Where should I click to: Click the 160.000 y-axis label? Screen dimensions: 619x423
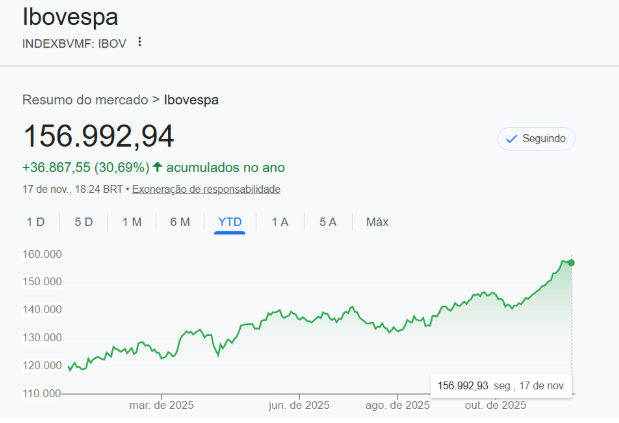(42, 254)
